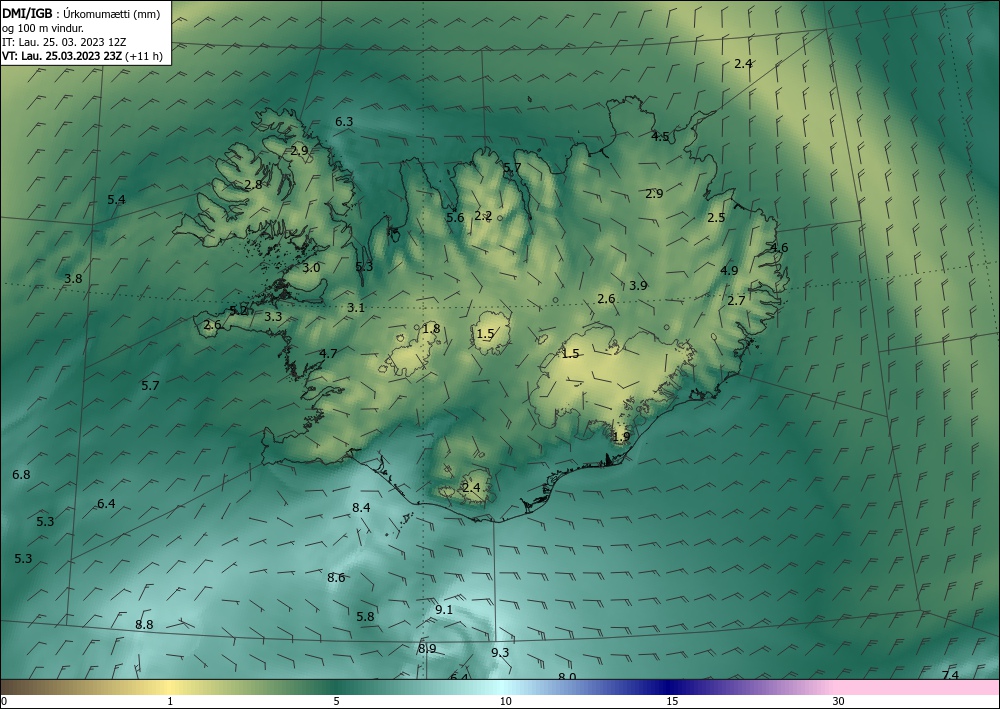1000x709 pixels.
Task: Select the 1.5 value on Hofsjökull glacier
Action: point(485,333)
